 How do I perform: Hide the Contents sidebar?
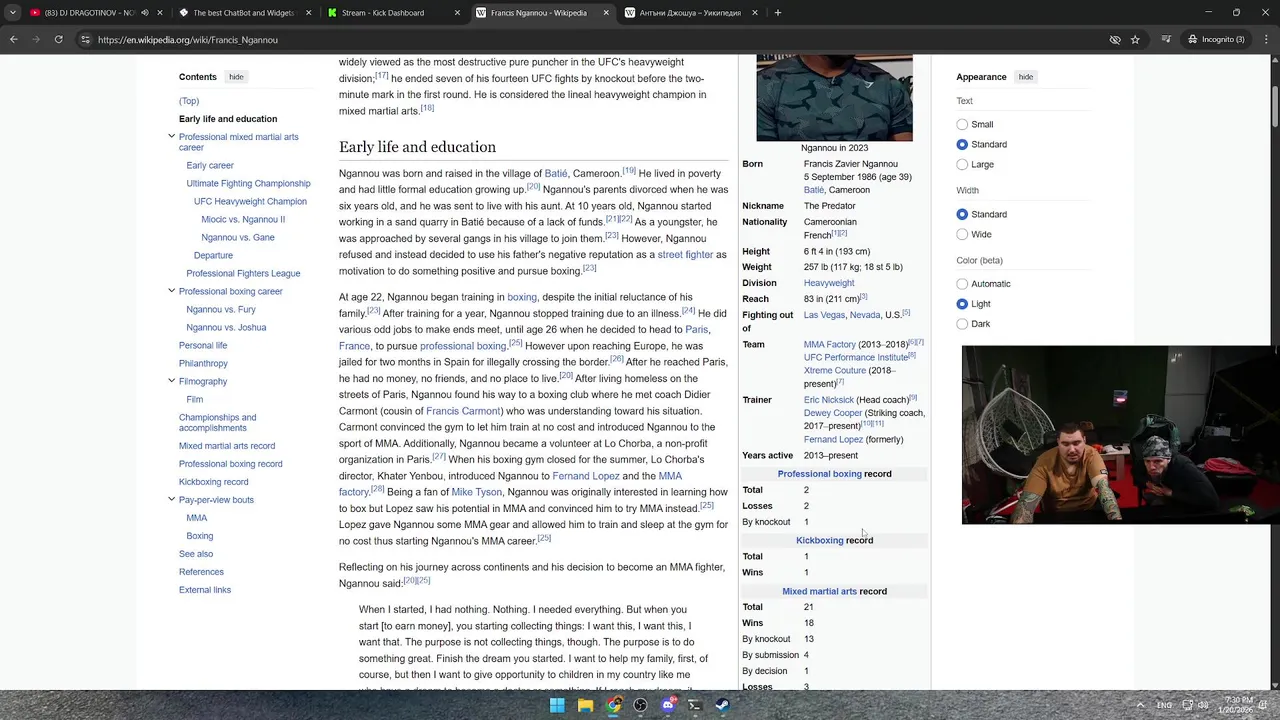click(236, 77)
